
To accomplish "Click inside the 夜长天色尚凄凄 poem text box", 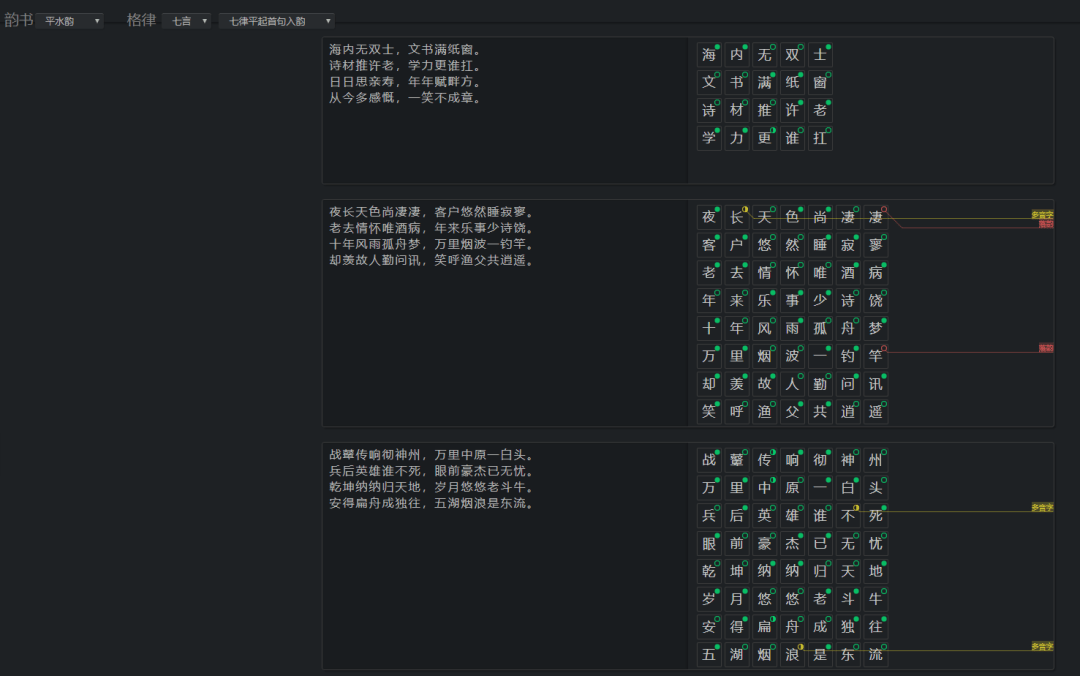I will pos(505,313).
